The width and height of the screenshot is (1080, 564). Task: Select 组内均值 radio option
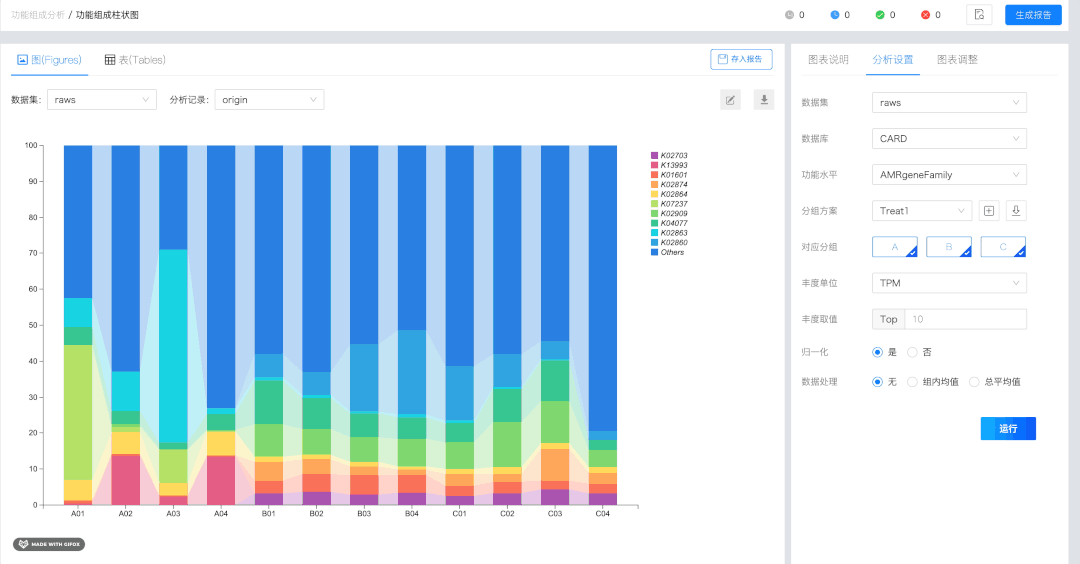pos(912,382)
